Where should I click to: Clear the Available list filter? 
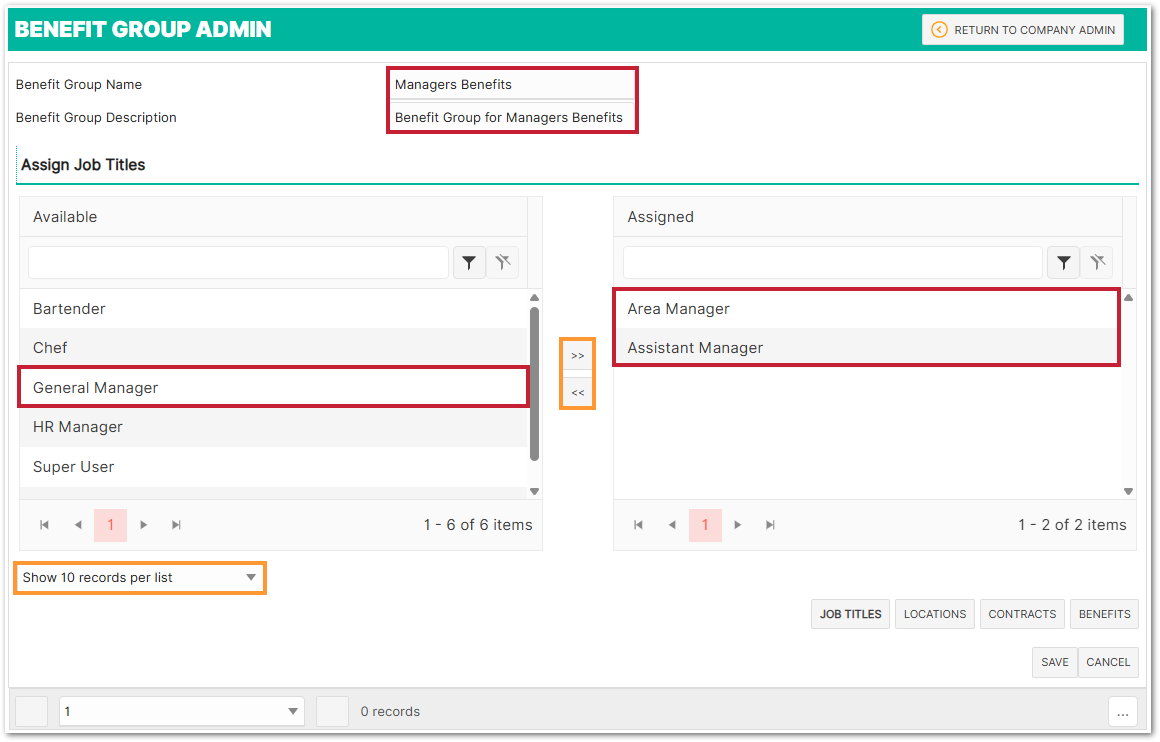tap(502, 263)
